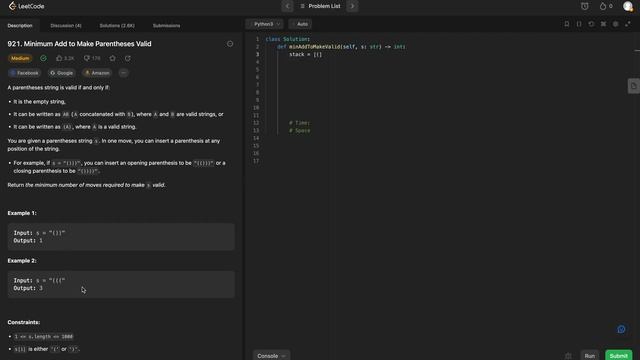Click the format code braces icon

pos(579,24)
